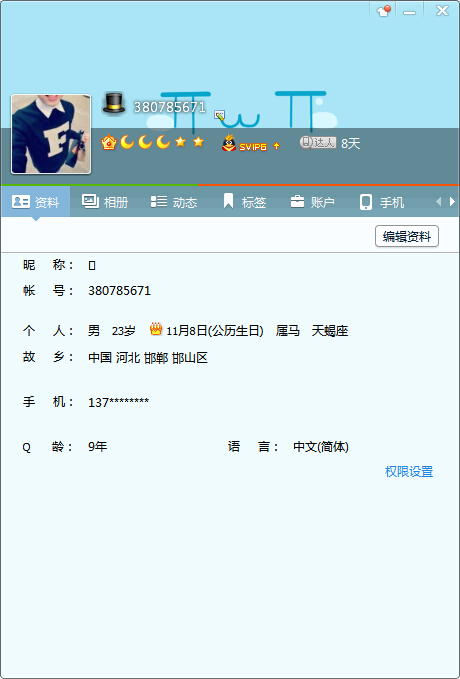Select the 标签 tab
This screenshot has width=460, height=679.
tap(244, 202)
